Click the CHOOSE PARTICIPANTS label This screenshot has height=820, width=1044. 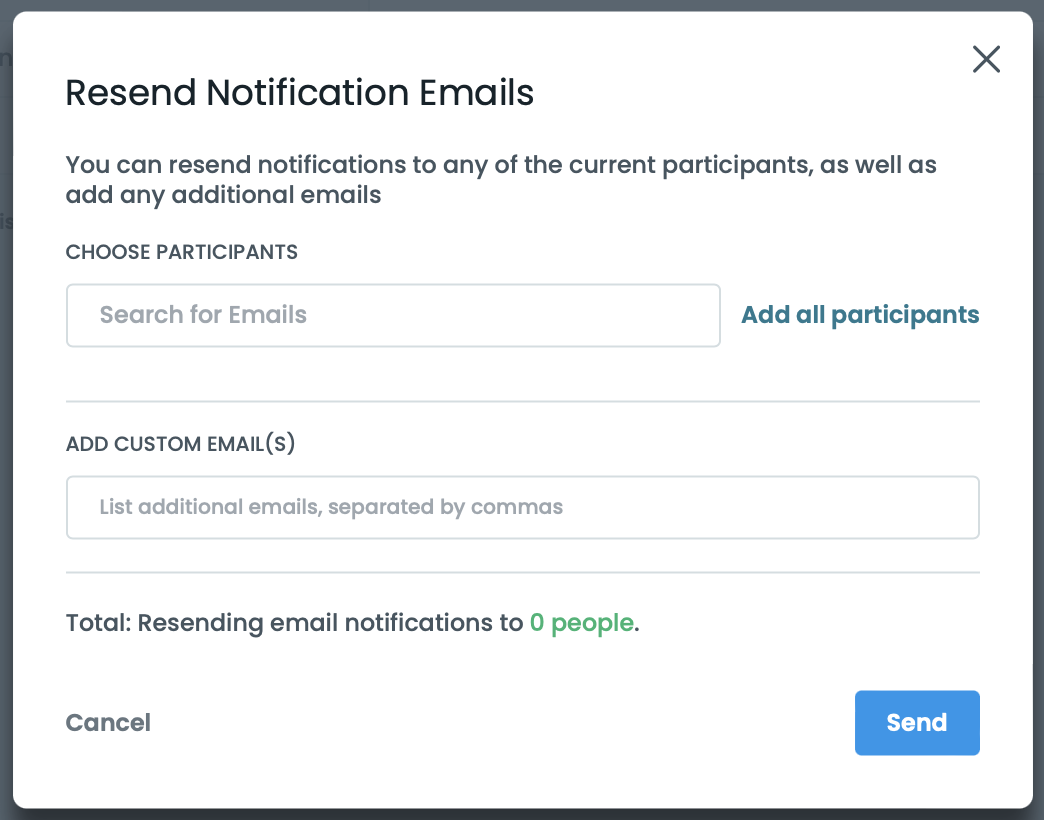tap(182, 252)
